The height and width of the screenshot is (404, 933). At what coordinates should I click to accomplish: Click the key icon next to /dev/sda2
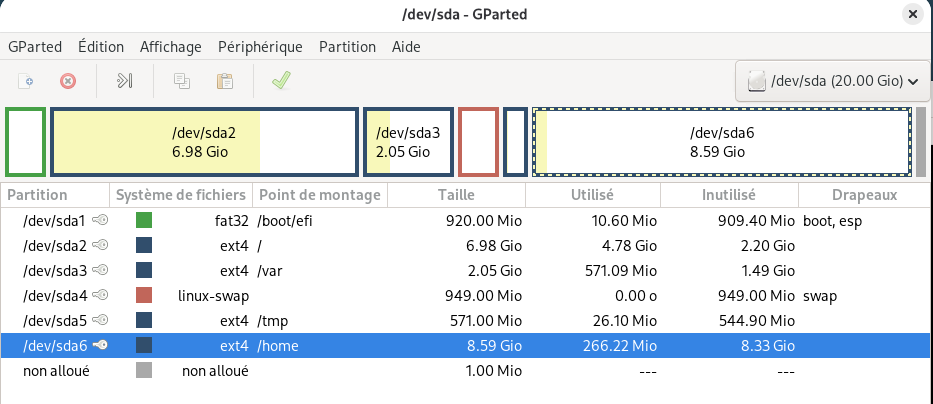point(100,245)
